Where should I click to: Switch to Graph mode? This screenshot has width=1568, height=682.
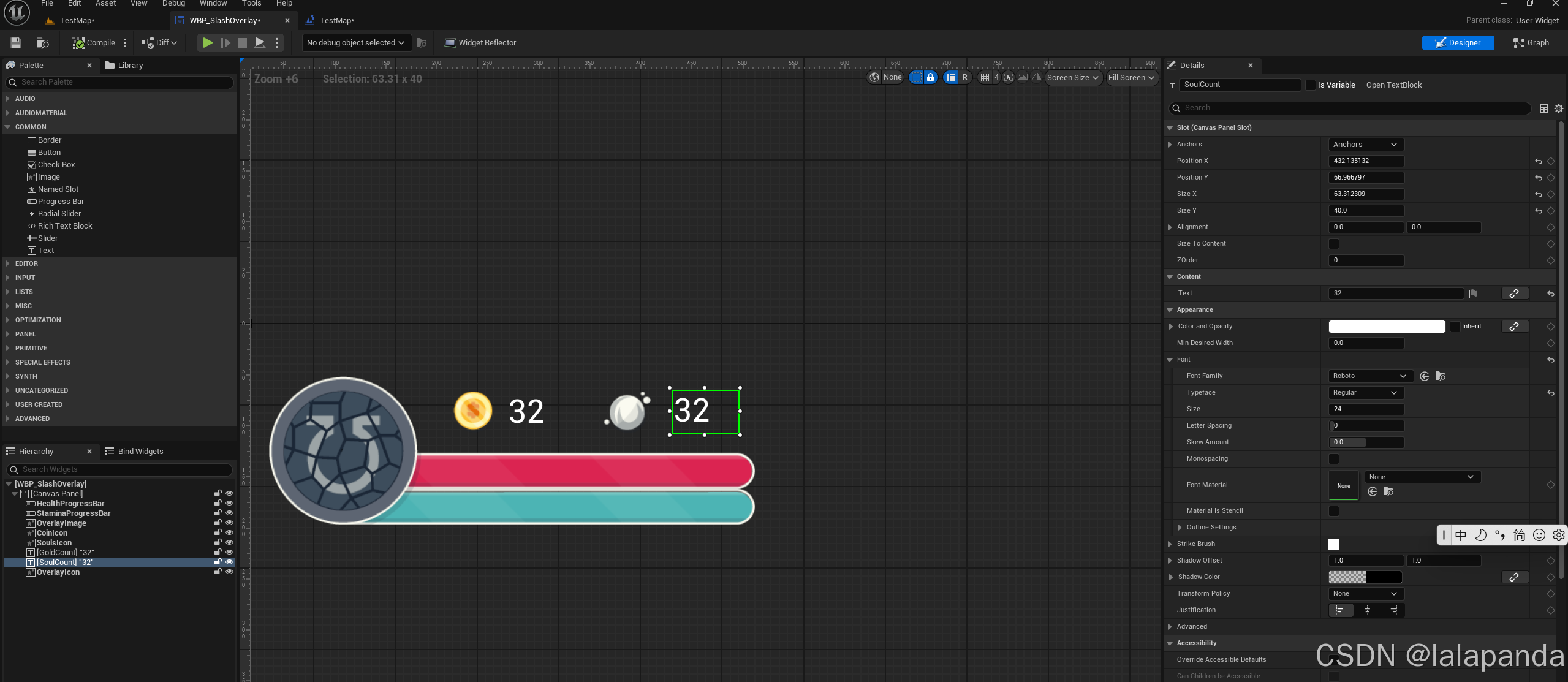1531,43
